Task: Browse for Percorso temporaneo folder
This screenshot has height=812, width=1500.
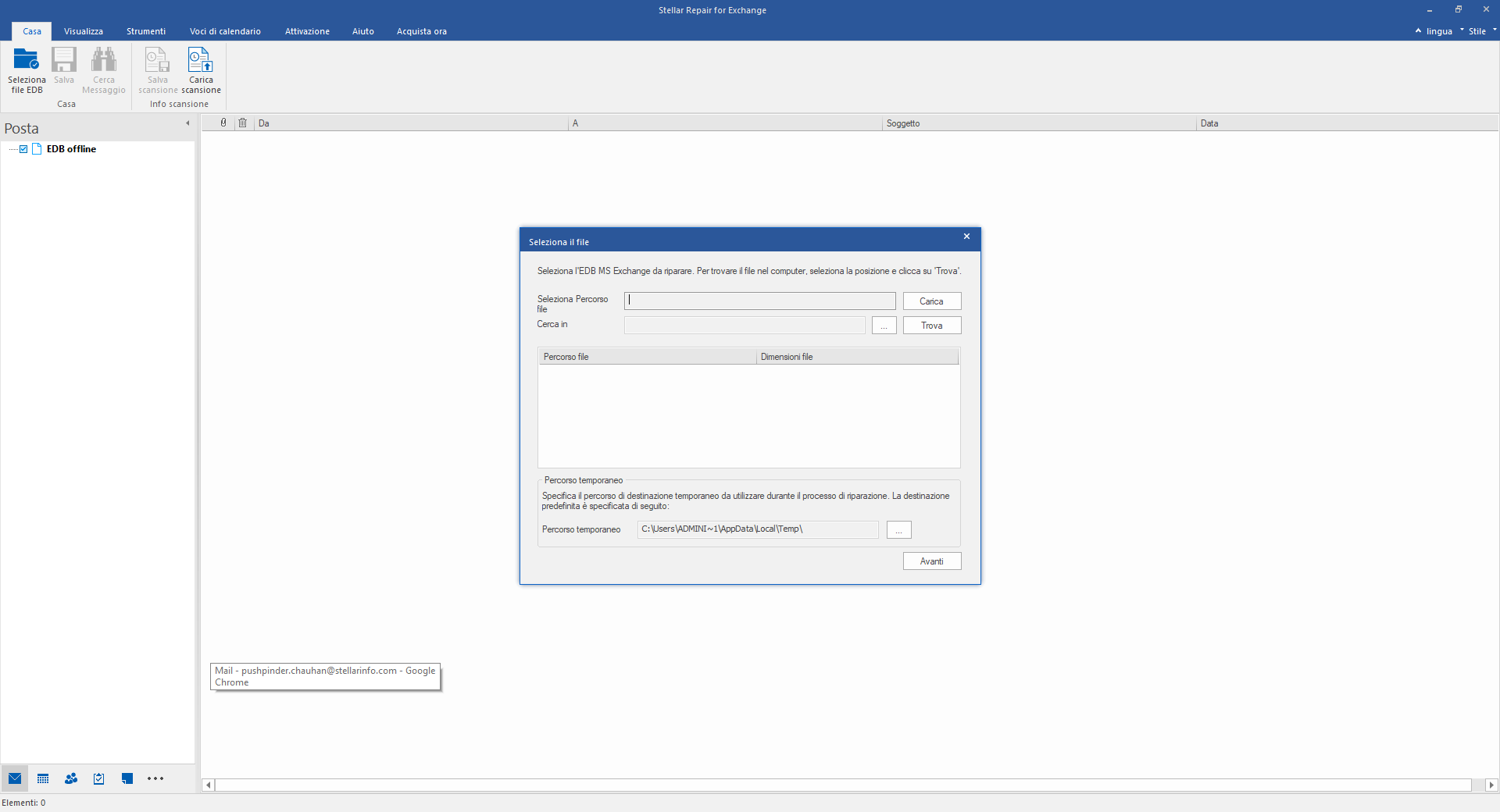Action: pos(899,530)
